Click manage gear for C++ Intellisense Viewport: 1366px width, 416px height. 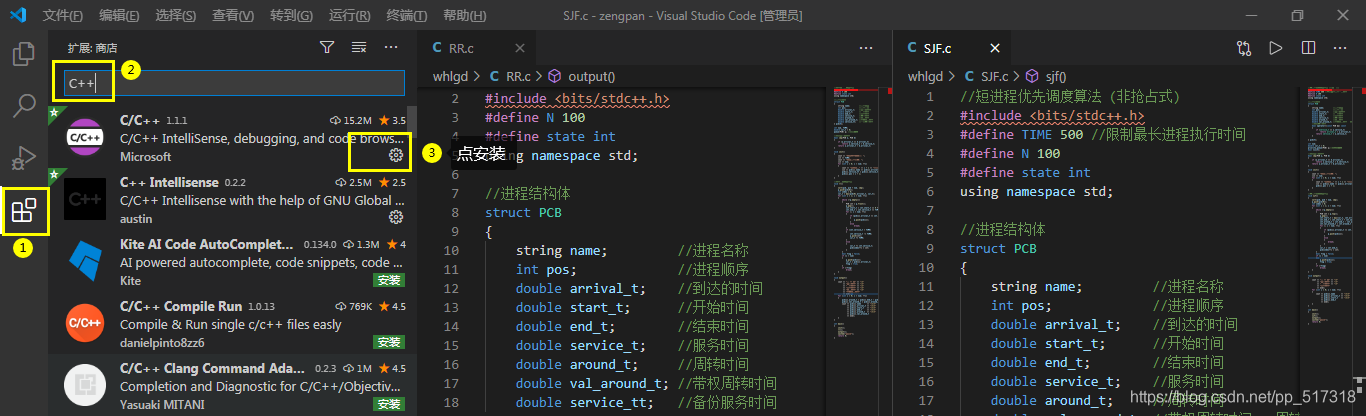396,217
